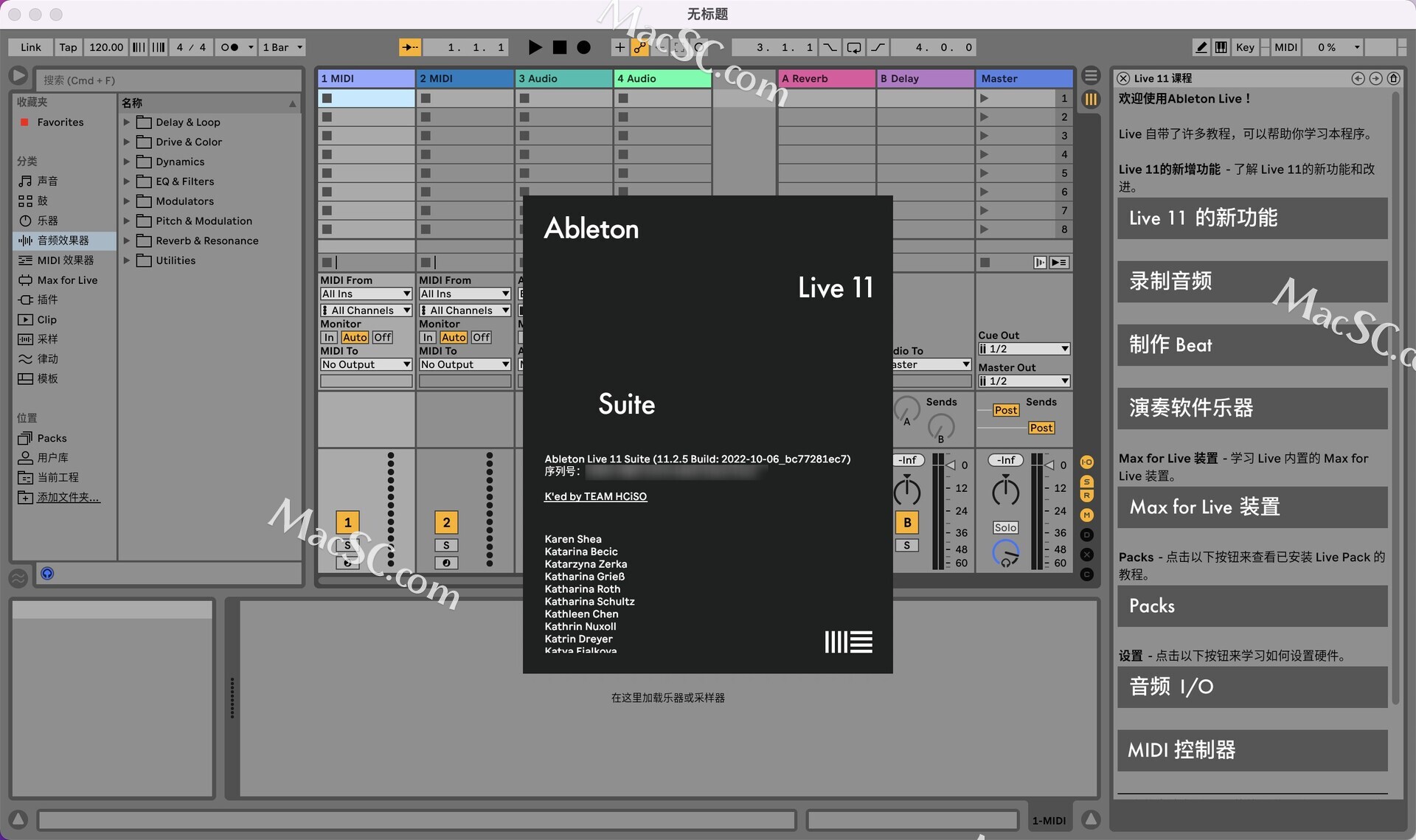Click the Stop transport button
This screenshot has height=840, width=1416.
coord(560,47)
